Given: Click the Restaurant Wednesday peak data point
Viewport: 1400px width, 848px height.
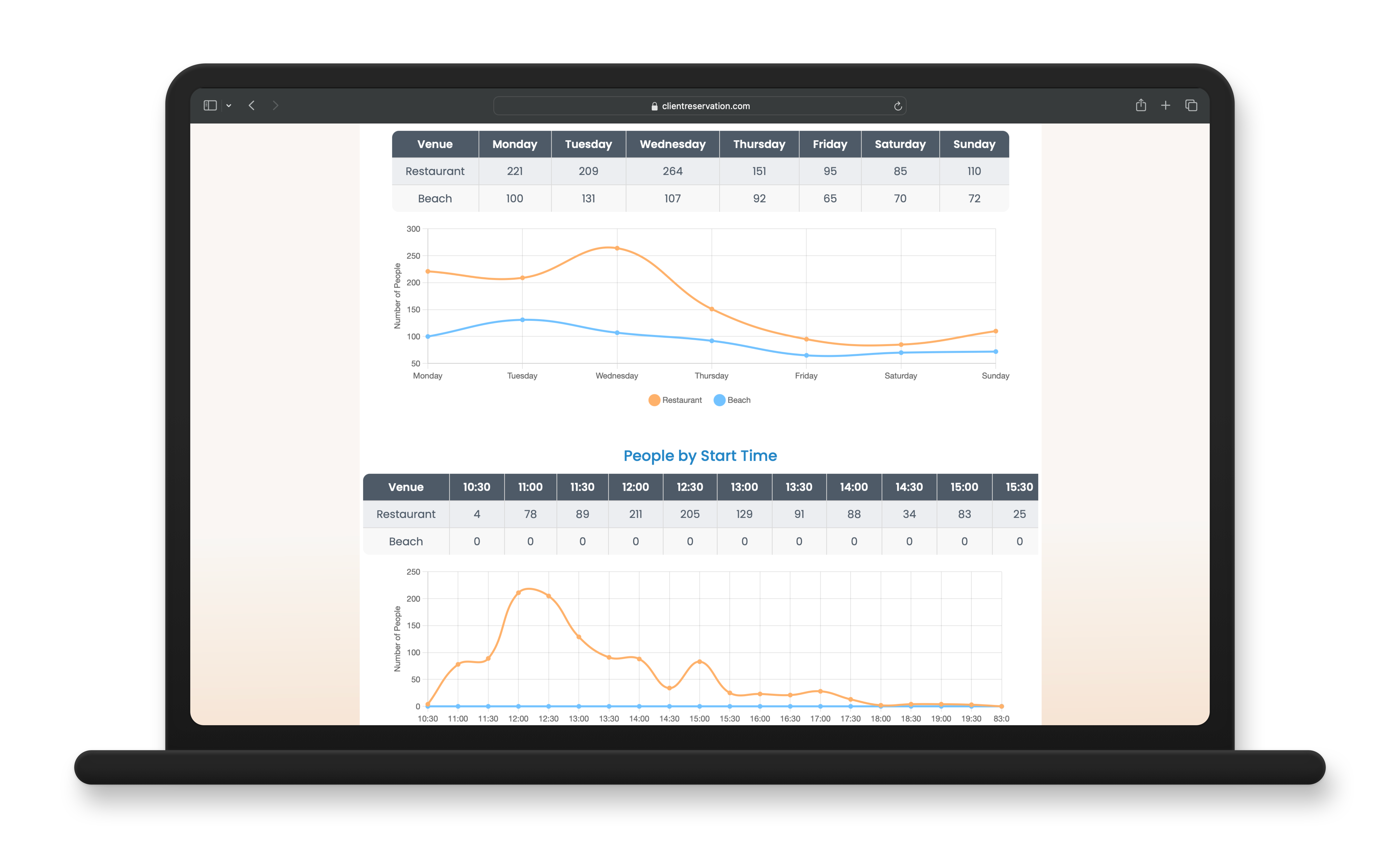Looking at the screenshot, I should point(617,248).
